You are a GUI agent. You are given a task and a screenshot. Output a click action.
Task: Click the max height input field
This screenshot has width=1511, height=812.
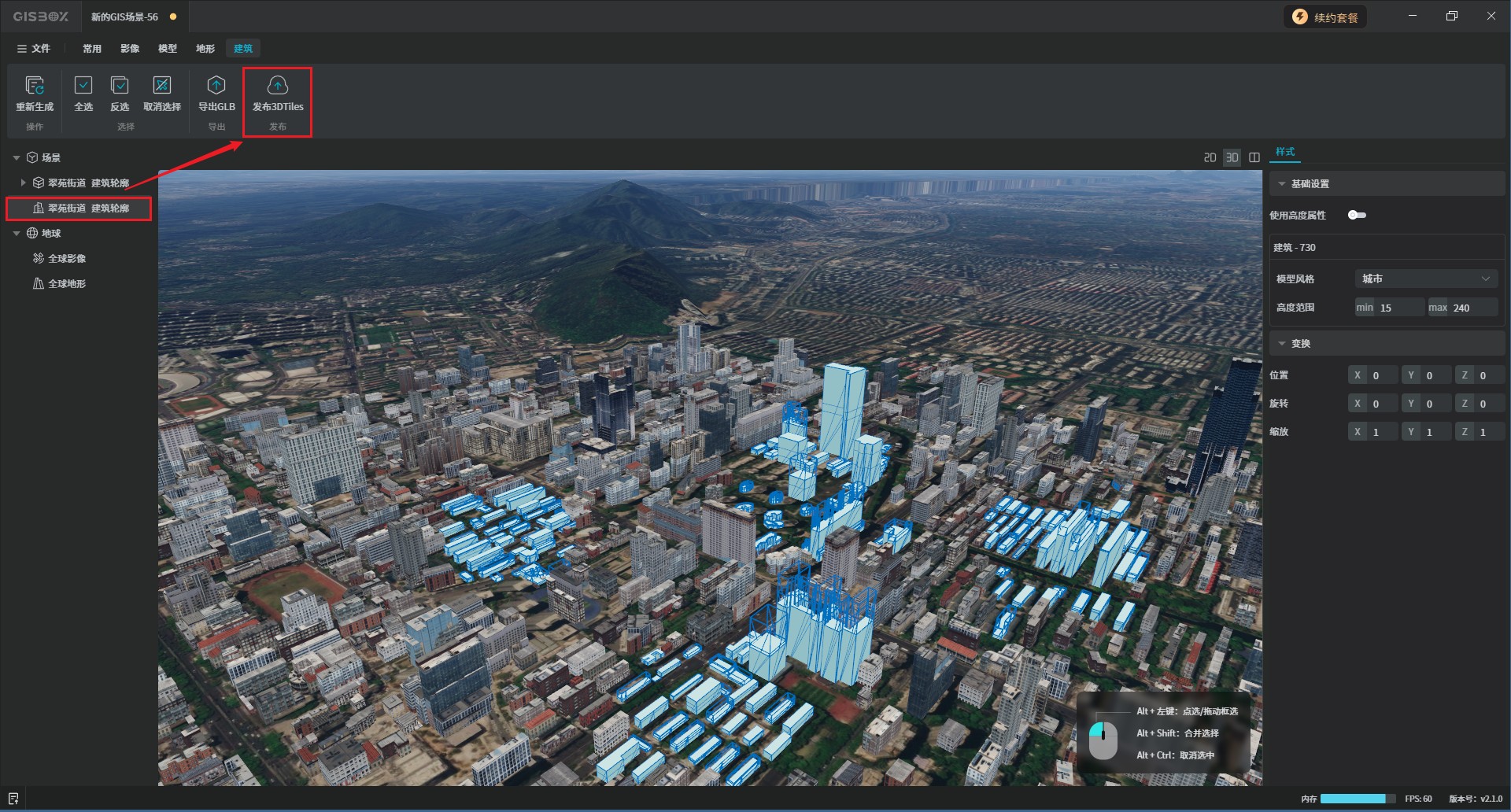pos(1473,308)
